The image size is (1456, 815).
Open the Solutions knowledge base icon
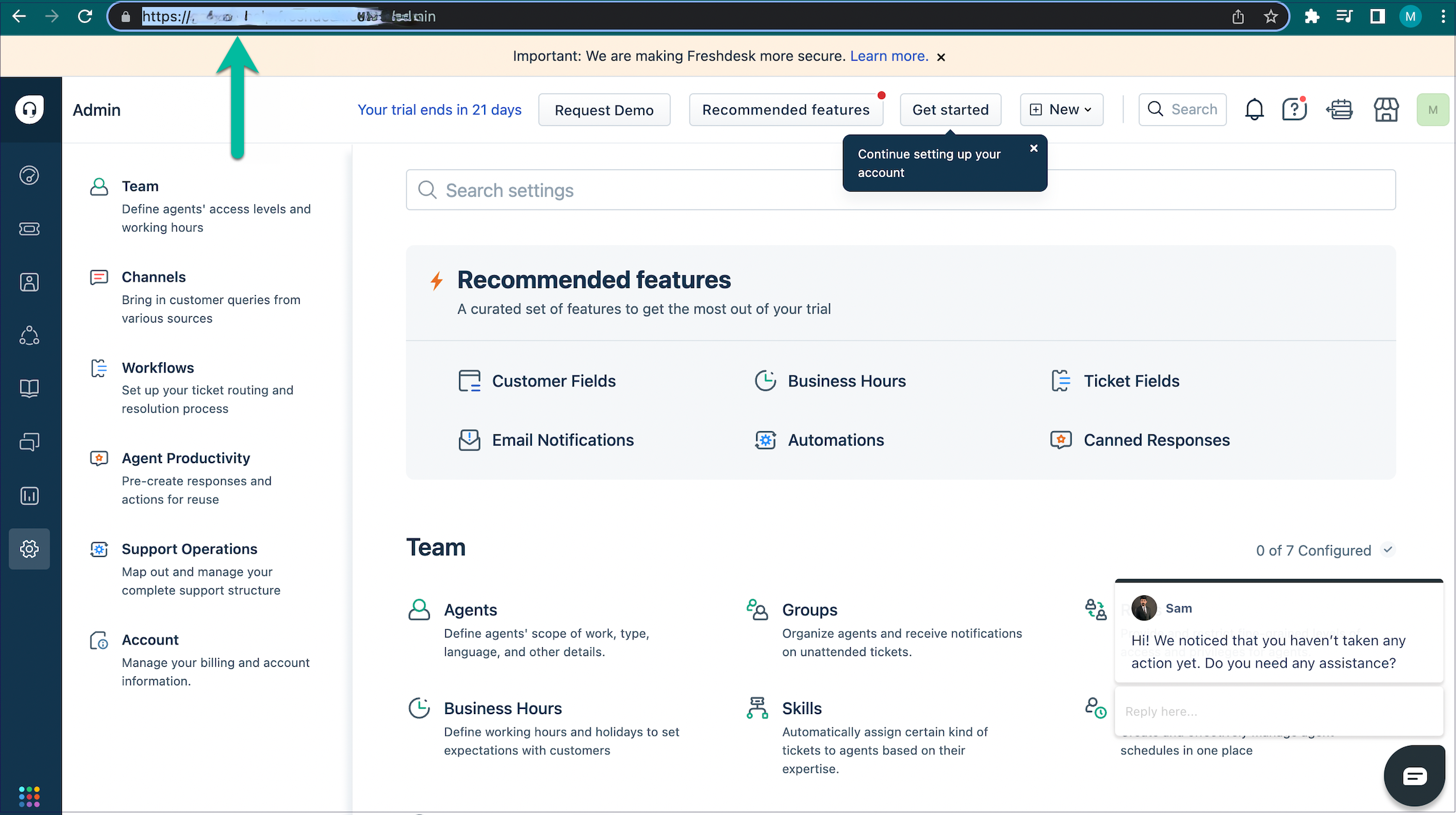tap(29, 388)
